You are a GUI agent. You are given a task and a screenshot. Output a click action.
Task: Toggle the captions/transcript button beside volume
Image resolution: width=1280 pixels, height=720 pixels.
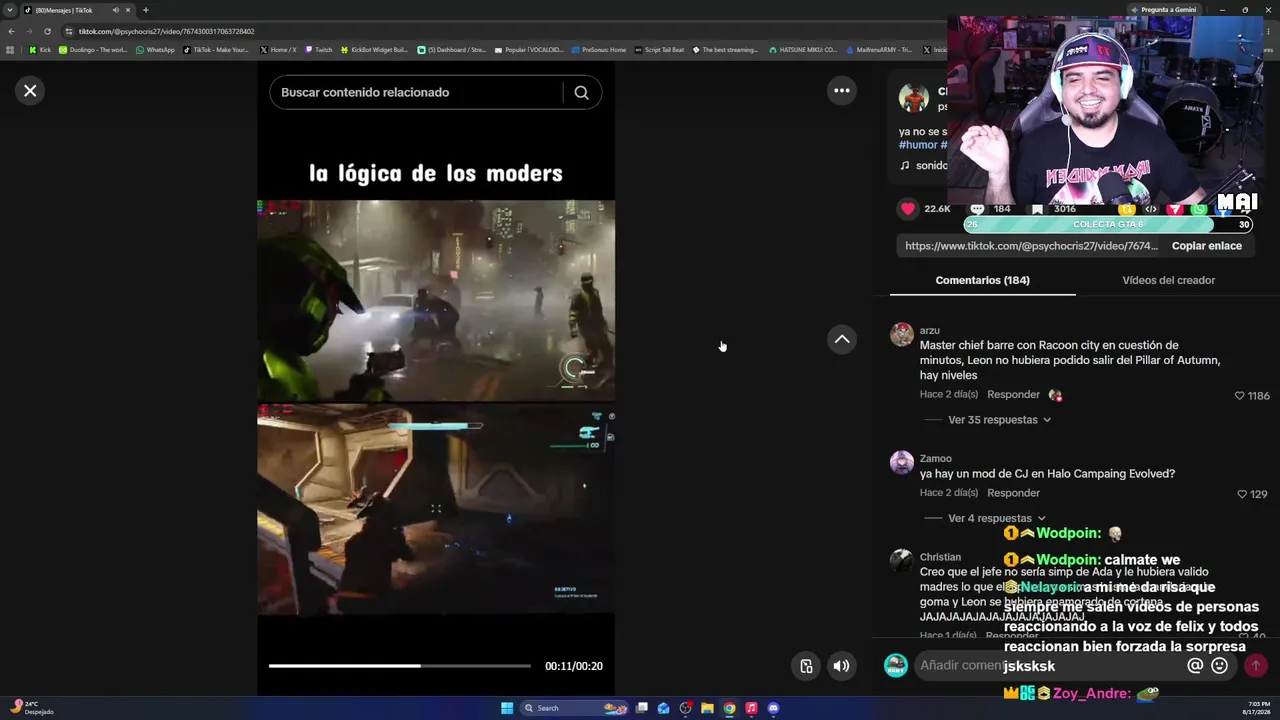coord(806,666)
